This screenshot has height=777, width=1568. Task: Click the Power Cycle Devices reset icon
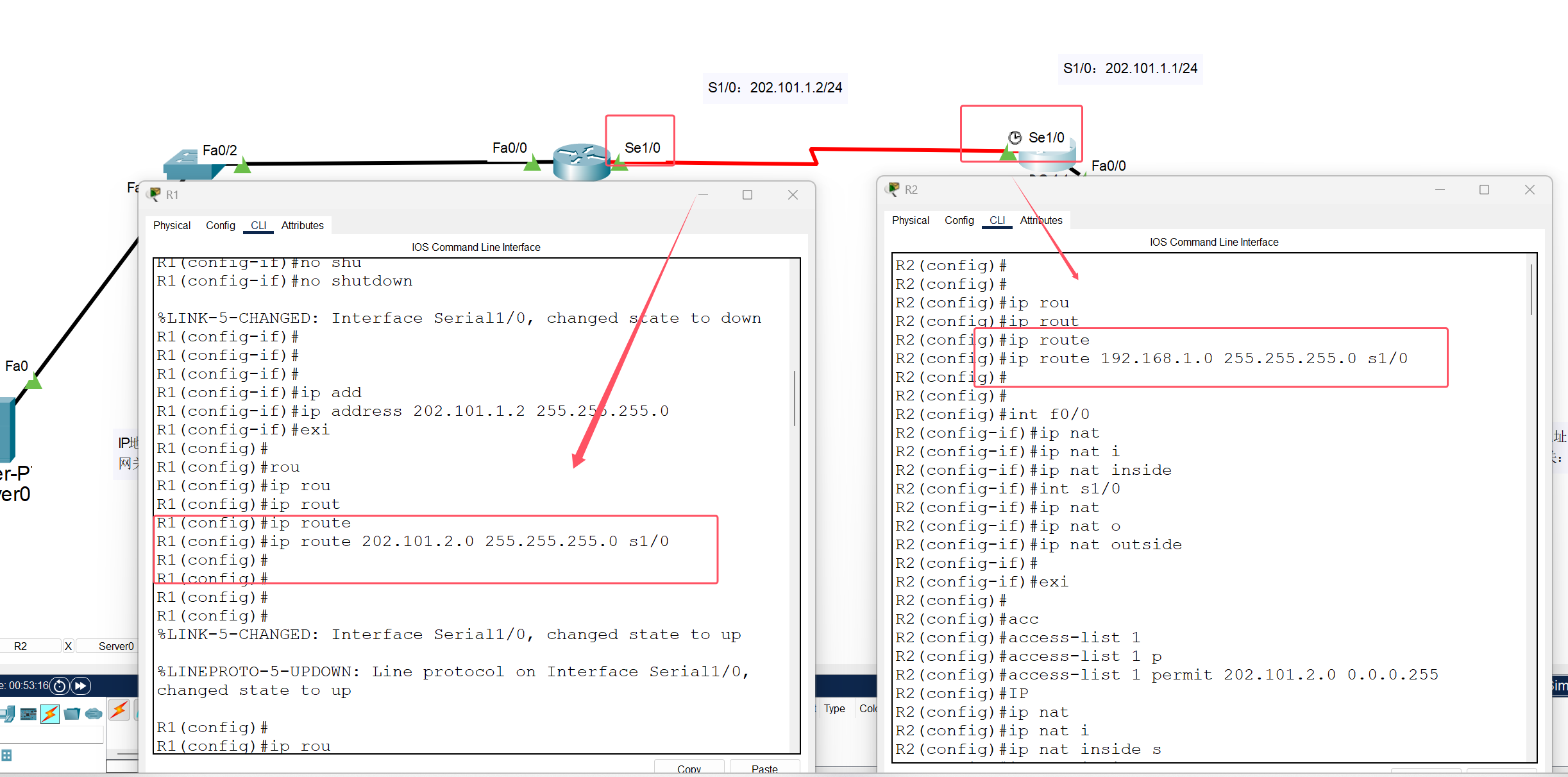(x=60, y=686)
